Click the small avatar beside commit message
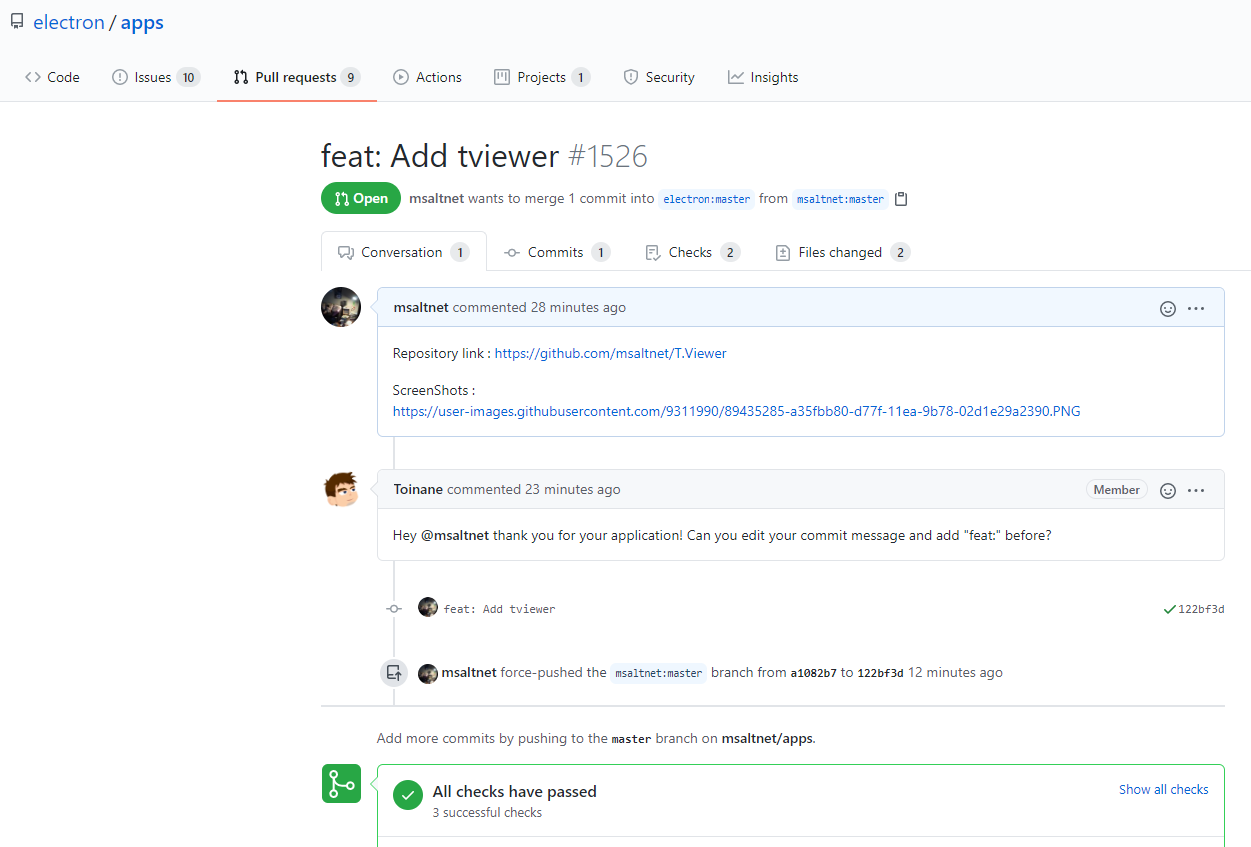 click(428, 607)
